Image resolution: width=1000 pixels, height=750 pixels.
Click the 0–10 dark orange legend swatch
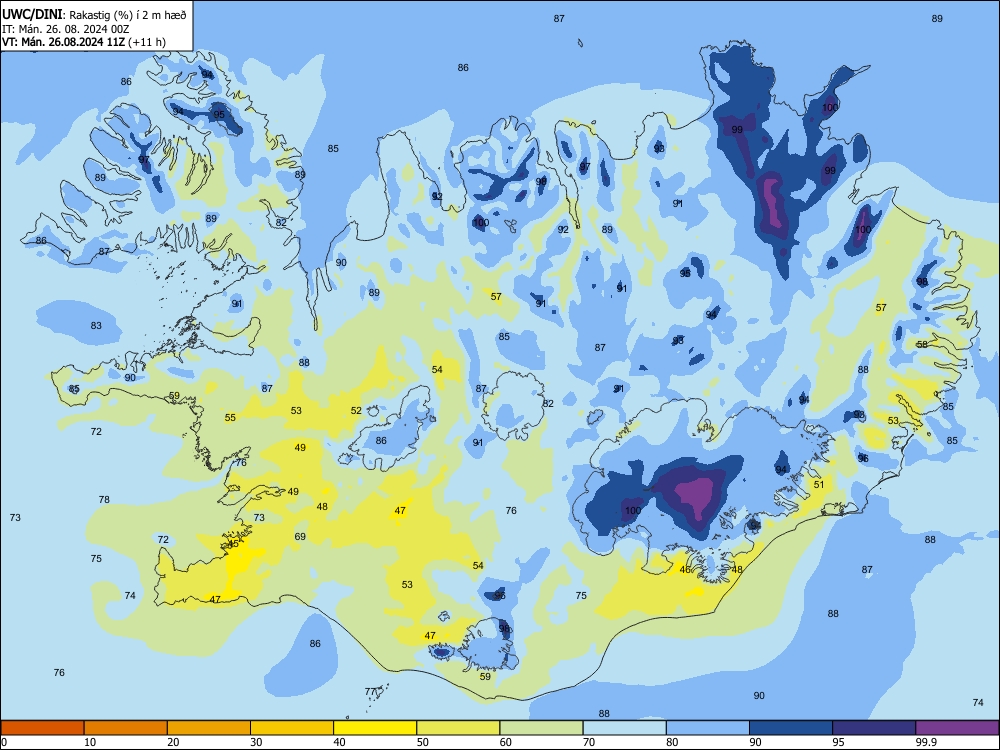43,728
